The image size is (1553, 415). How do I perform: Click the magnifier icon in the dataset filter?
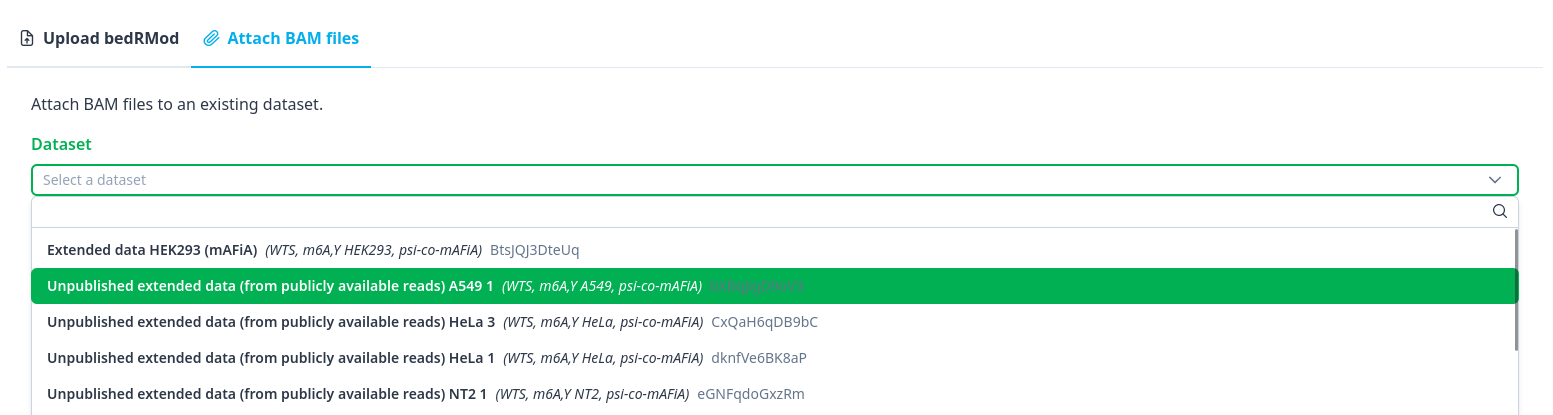pyautogui.click(x=1499, y=211)
